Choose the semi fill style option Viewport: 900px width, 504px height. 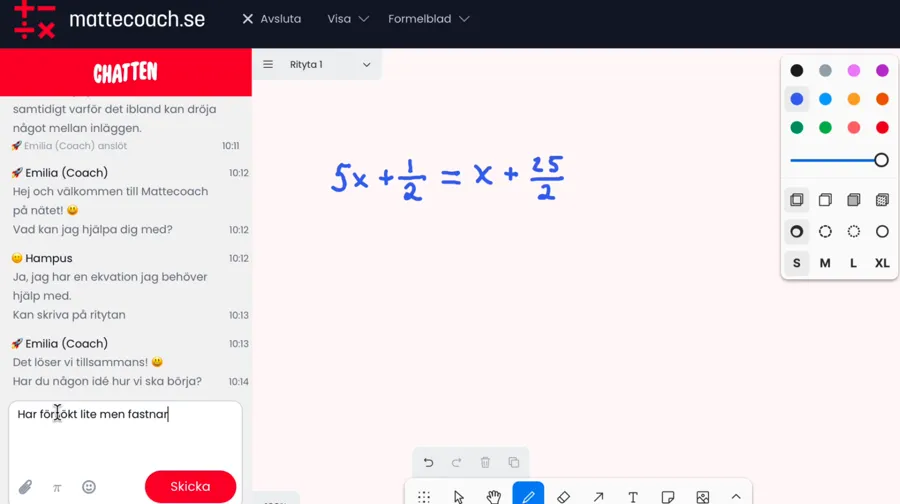tap(825, 200)
